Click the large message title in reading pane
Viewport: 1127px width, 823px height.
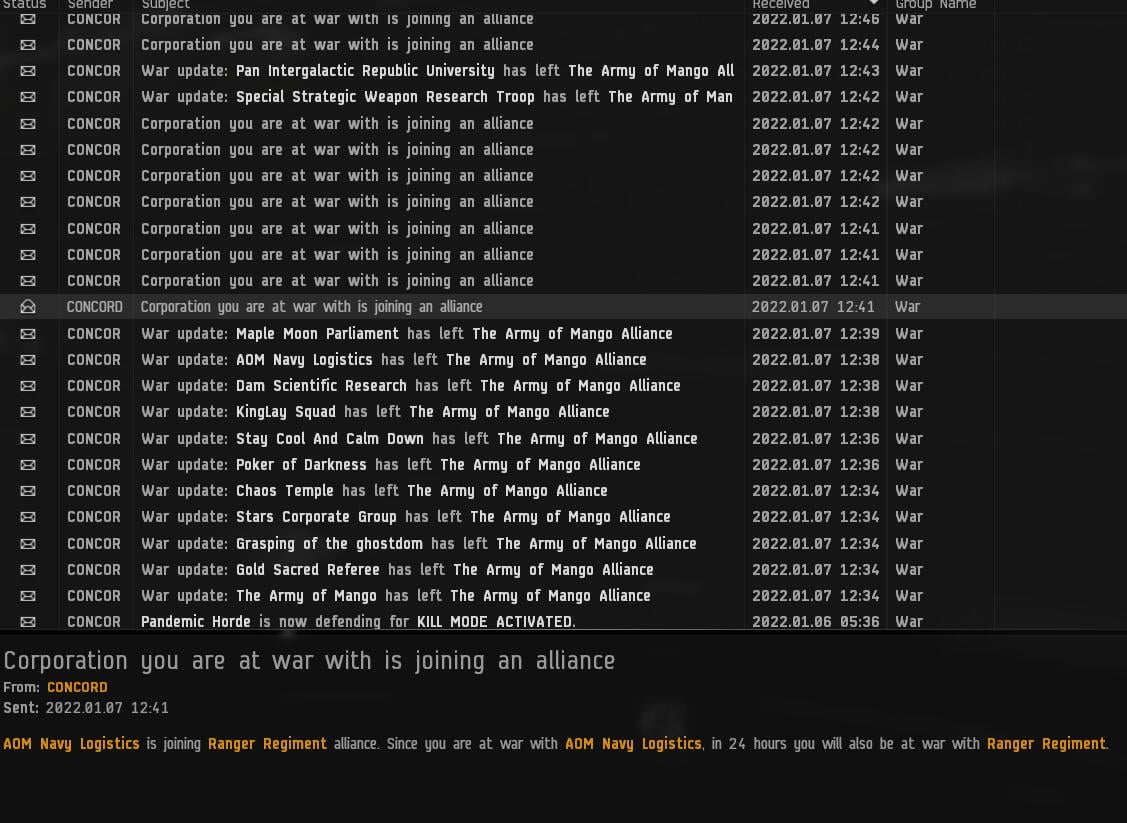click(x=309, y=661)
